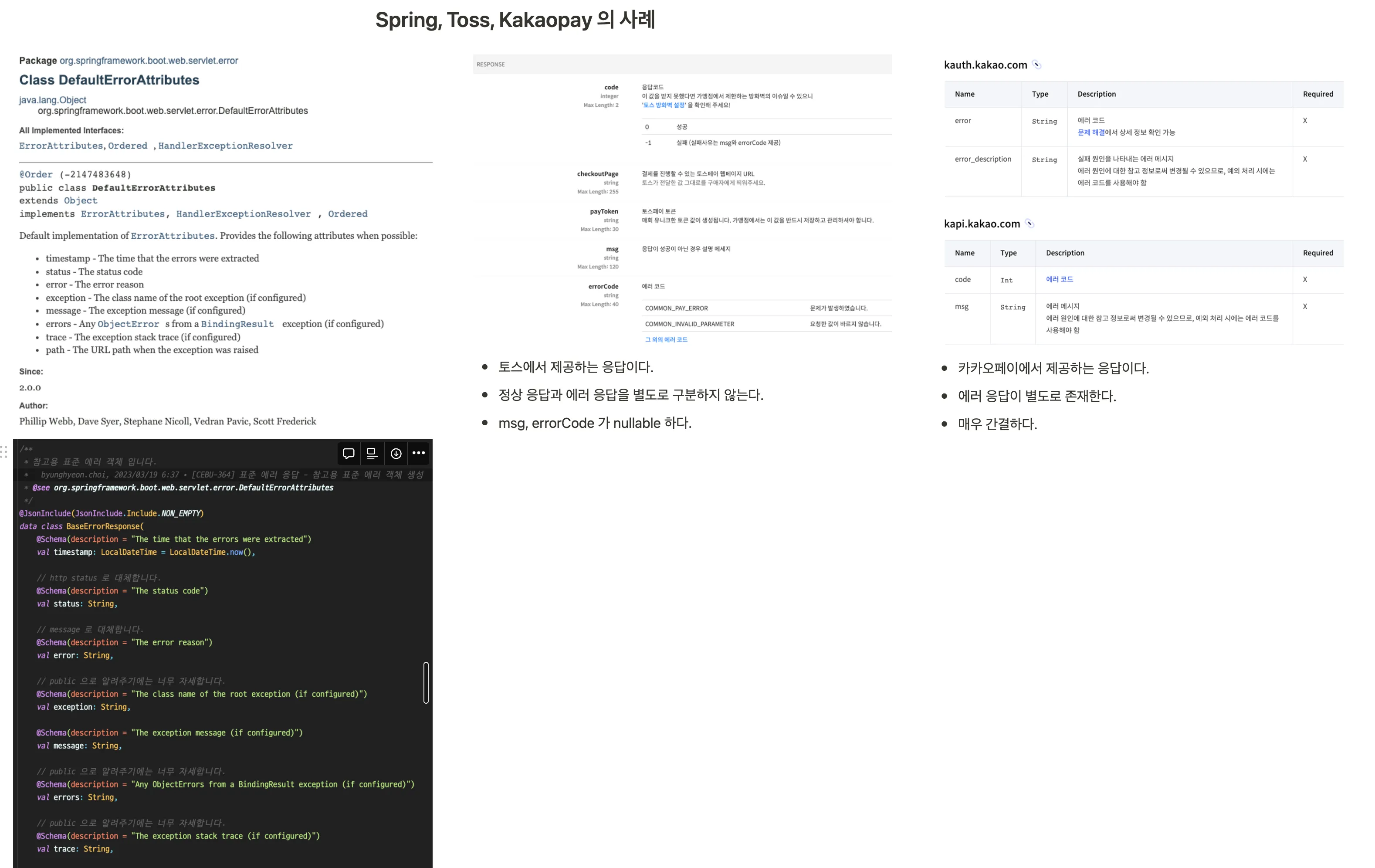Open the three-dots more menu on the code image

pos(419,454)
